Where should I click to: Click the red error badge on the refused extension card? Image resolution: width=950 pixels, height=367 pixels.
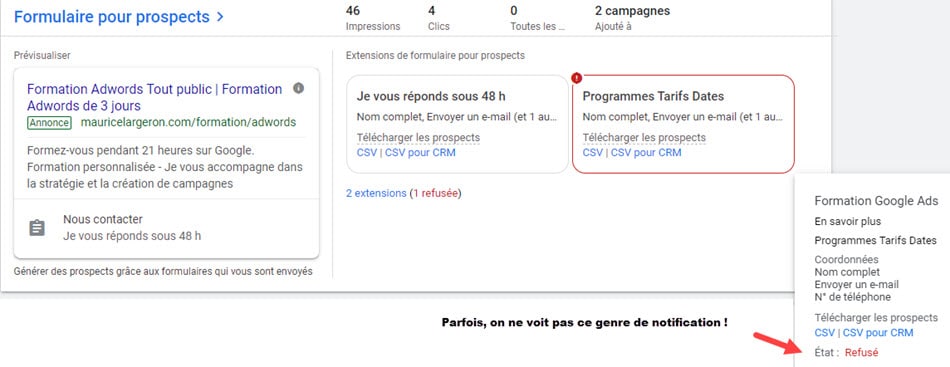(x=576, y=78)
